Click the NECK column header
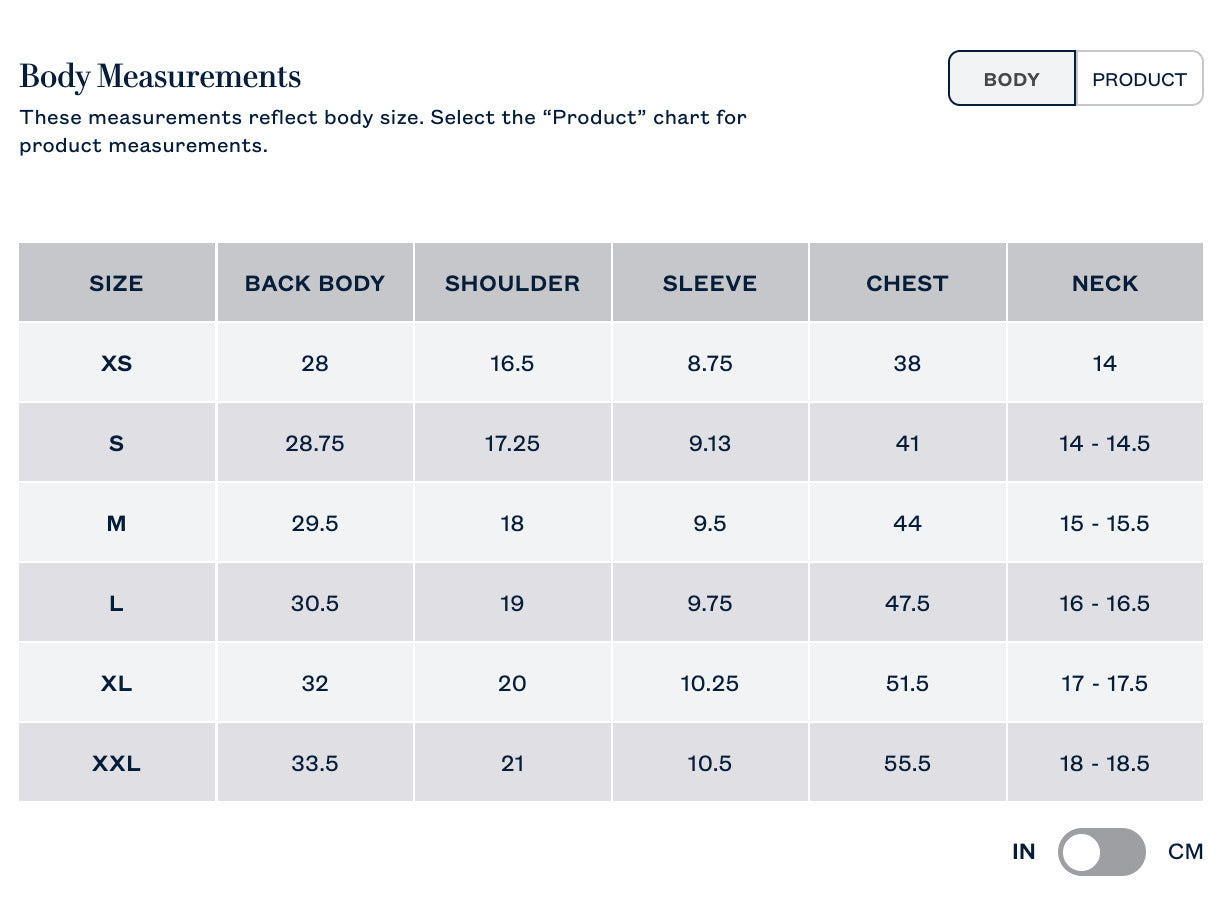This screenshot has width=1224, height=900. (x=1104, y=283)
